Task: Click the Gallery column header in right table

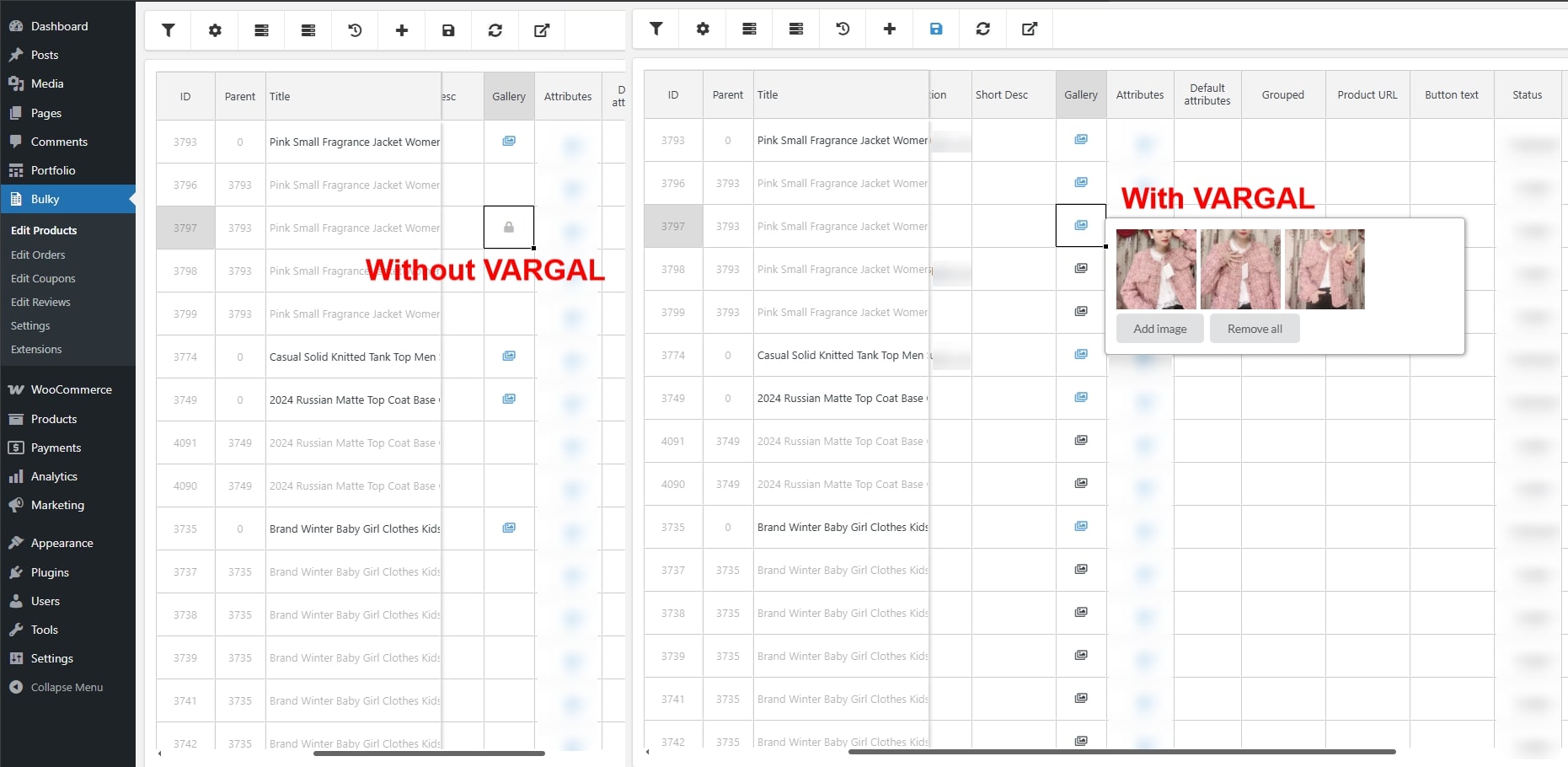Action: coord(1080,95)
